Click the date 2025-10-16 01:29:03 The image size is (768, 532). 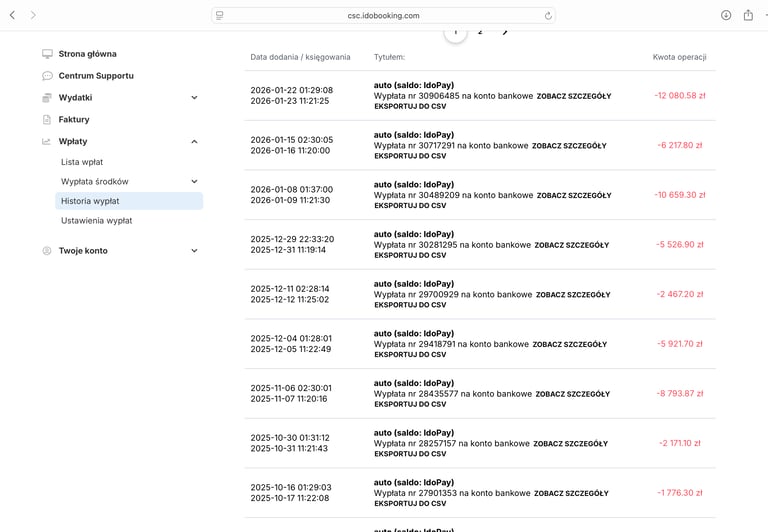pos(291,487)
